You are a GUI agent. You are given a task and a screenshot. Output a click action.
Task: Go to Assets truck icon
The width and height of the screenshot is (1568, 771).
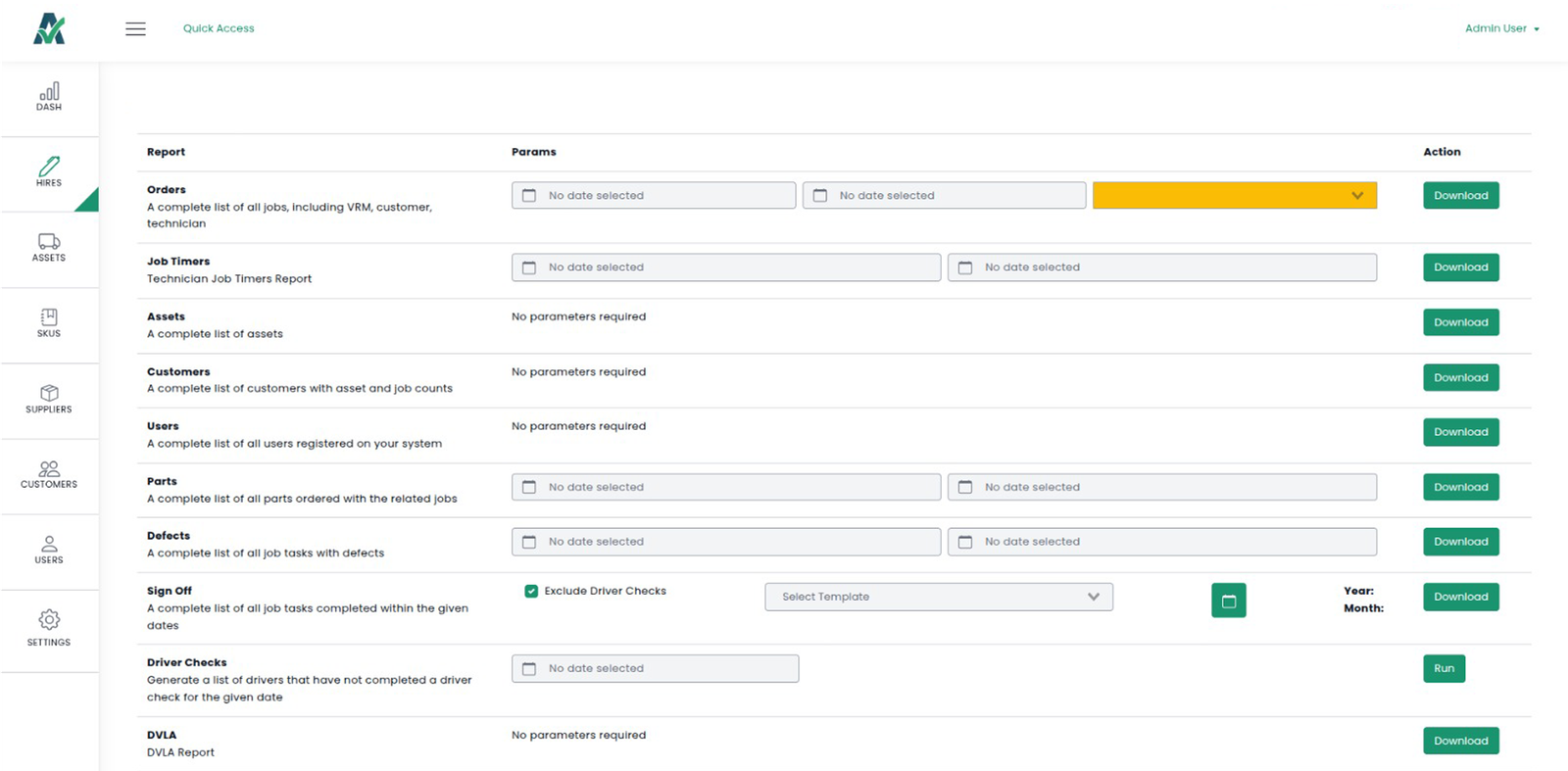pyautogui.click(x=49, y=248)
